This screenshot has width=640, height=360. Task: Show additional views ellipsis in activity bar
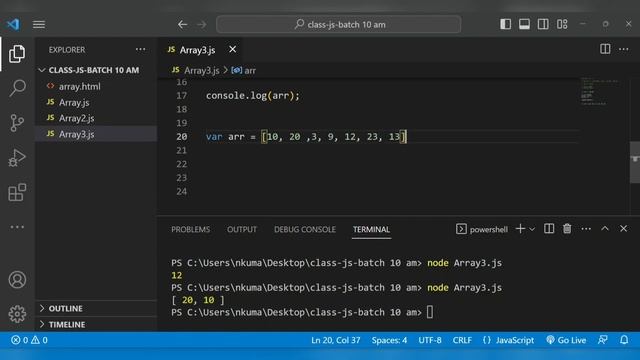click(17, 227)
